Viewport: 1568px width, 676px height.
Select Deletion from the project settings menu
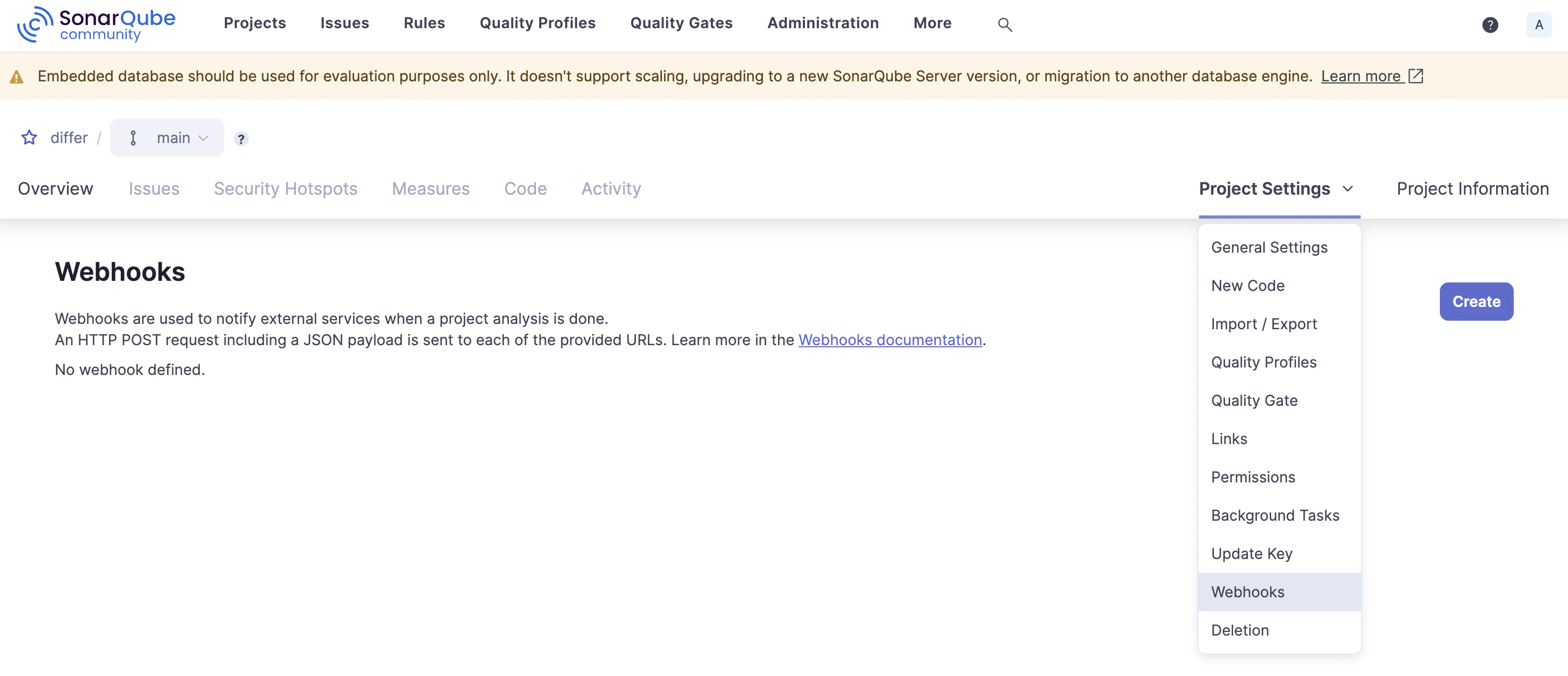pyautogui.click(x=1240, y=630)
